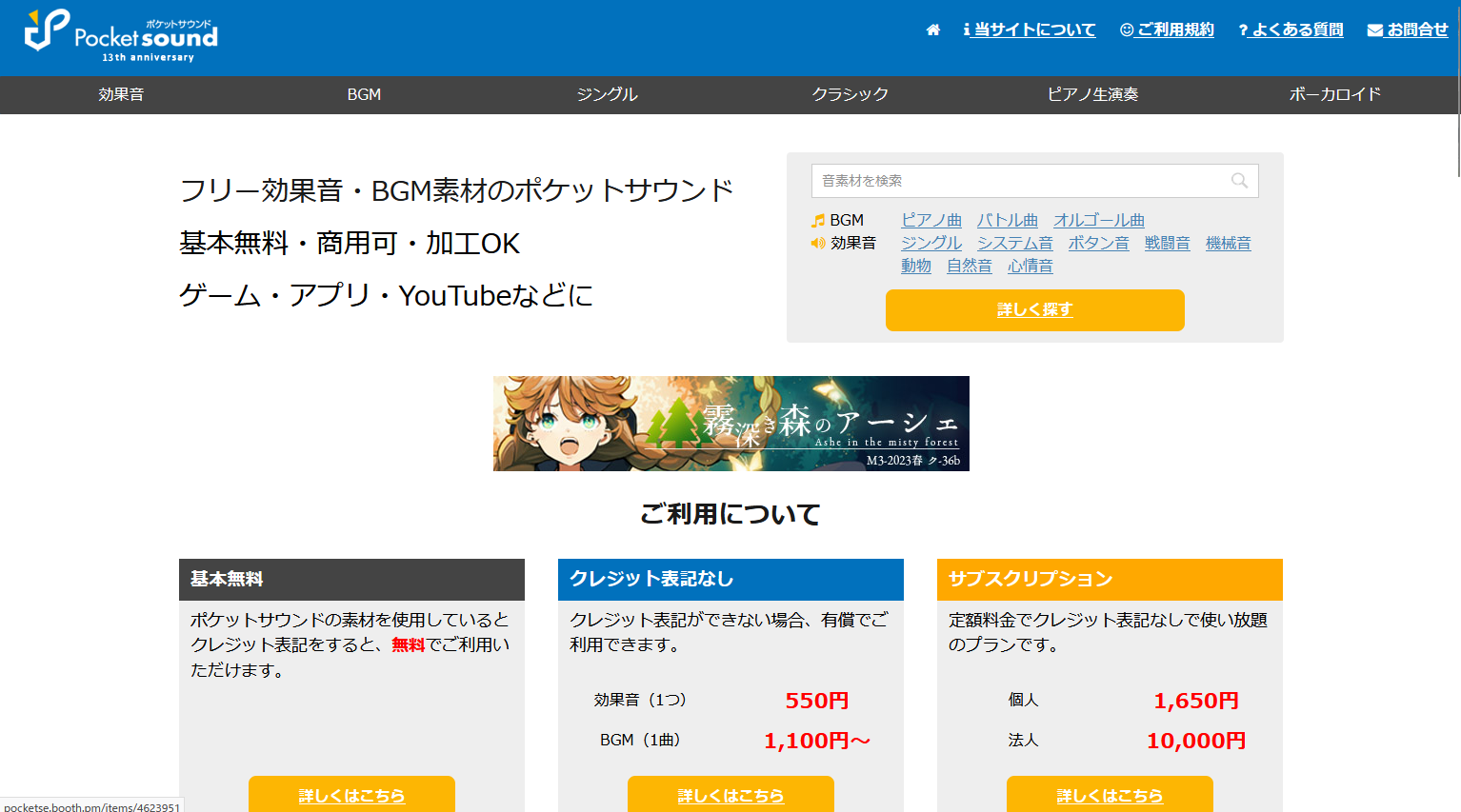Click the 効果音 speaker icon
Screen dimensions: 1461x812
(817, 244)
